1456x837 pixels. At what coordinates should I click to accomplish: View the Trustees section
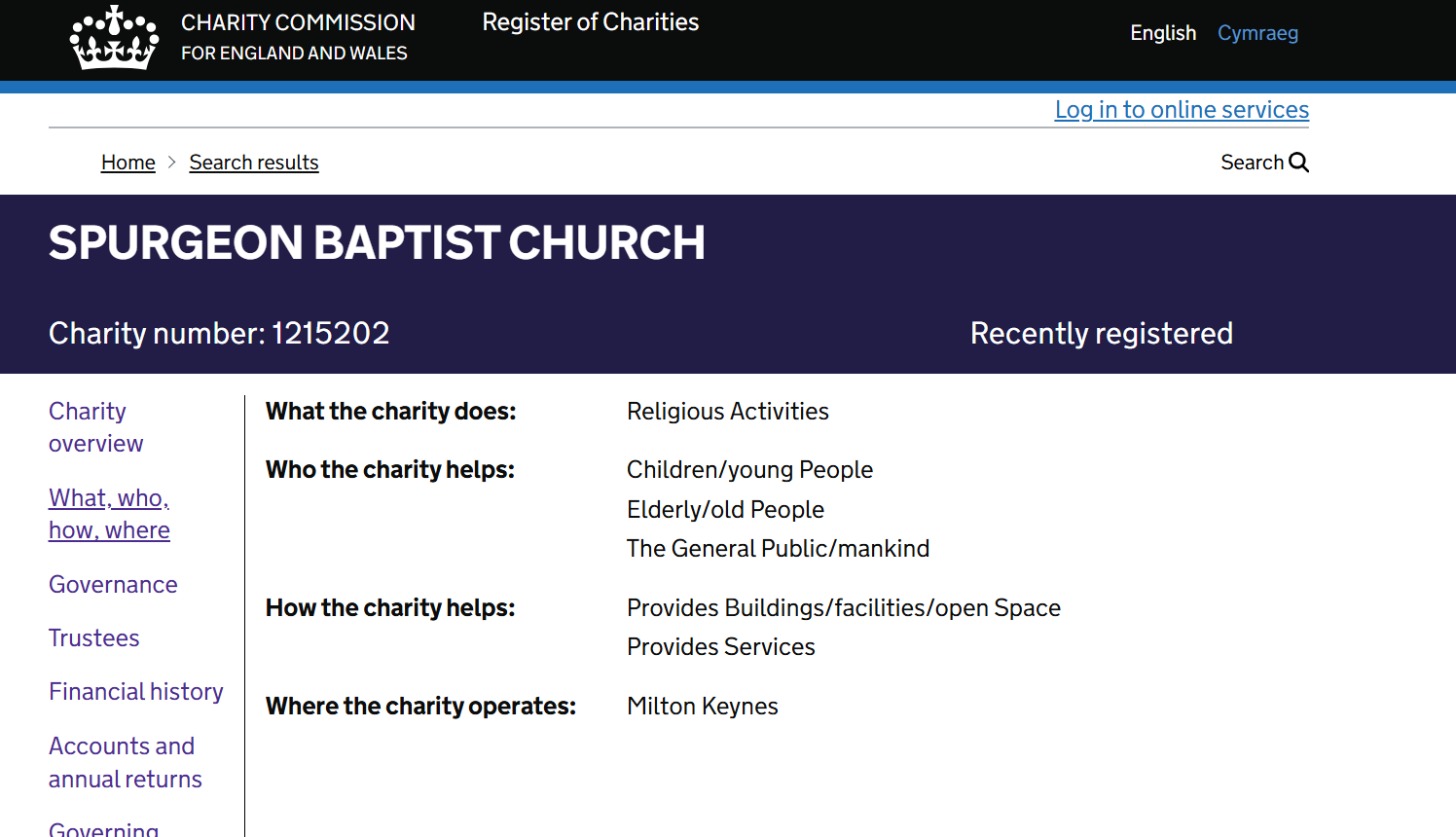coord(94,638)
